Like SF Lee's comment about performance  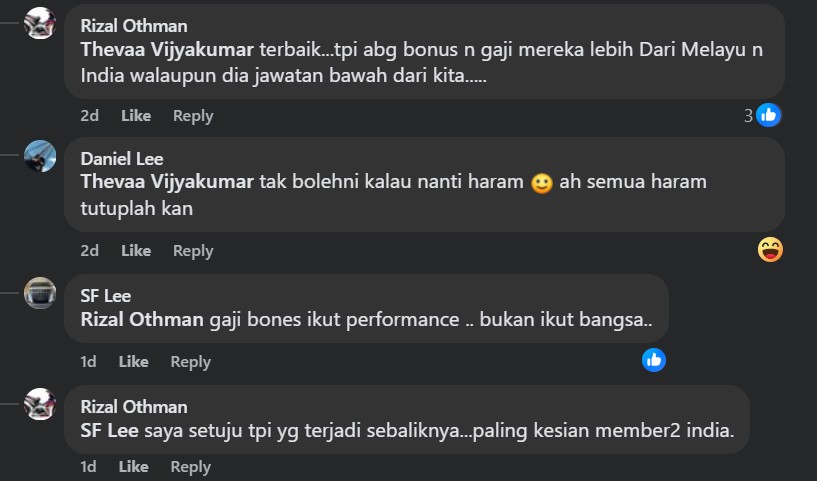[134, 362]
